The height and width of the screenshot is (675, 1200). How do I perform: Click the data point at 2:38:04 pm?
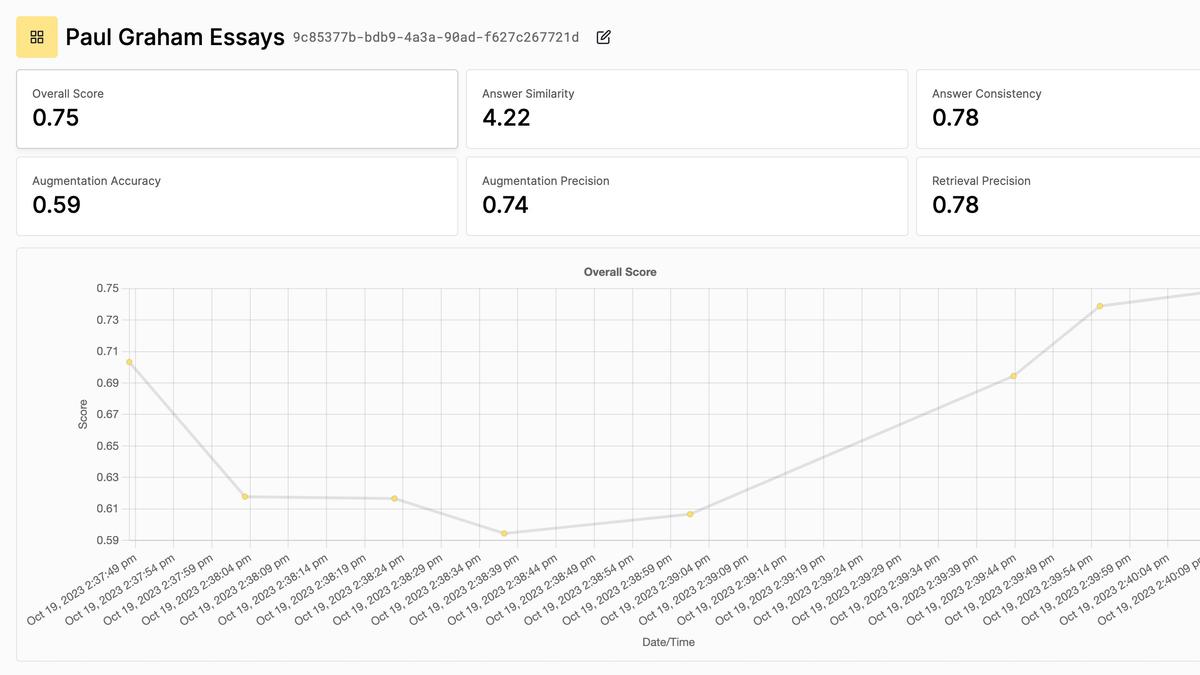pyautogui.click(x=245, y=497)
